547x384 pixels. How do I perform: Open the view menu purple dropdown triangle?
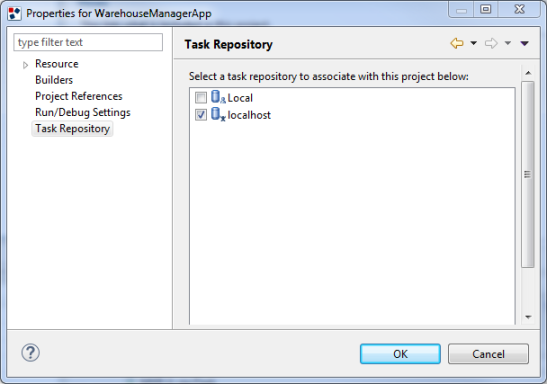coord(525,43)
